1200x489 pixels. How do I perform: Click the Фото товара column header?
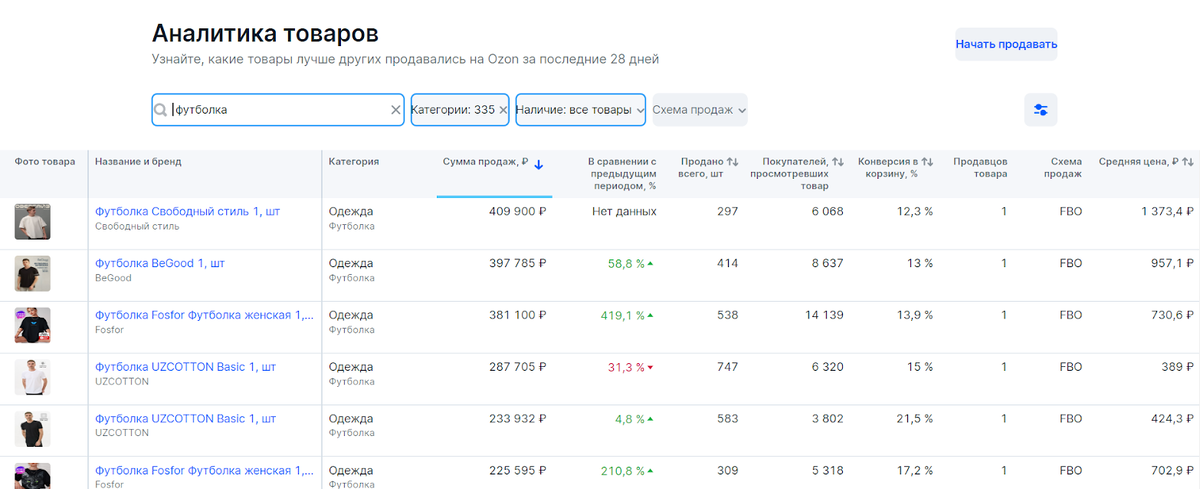click(x=44, y=161)
